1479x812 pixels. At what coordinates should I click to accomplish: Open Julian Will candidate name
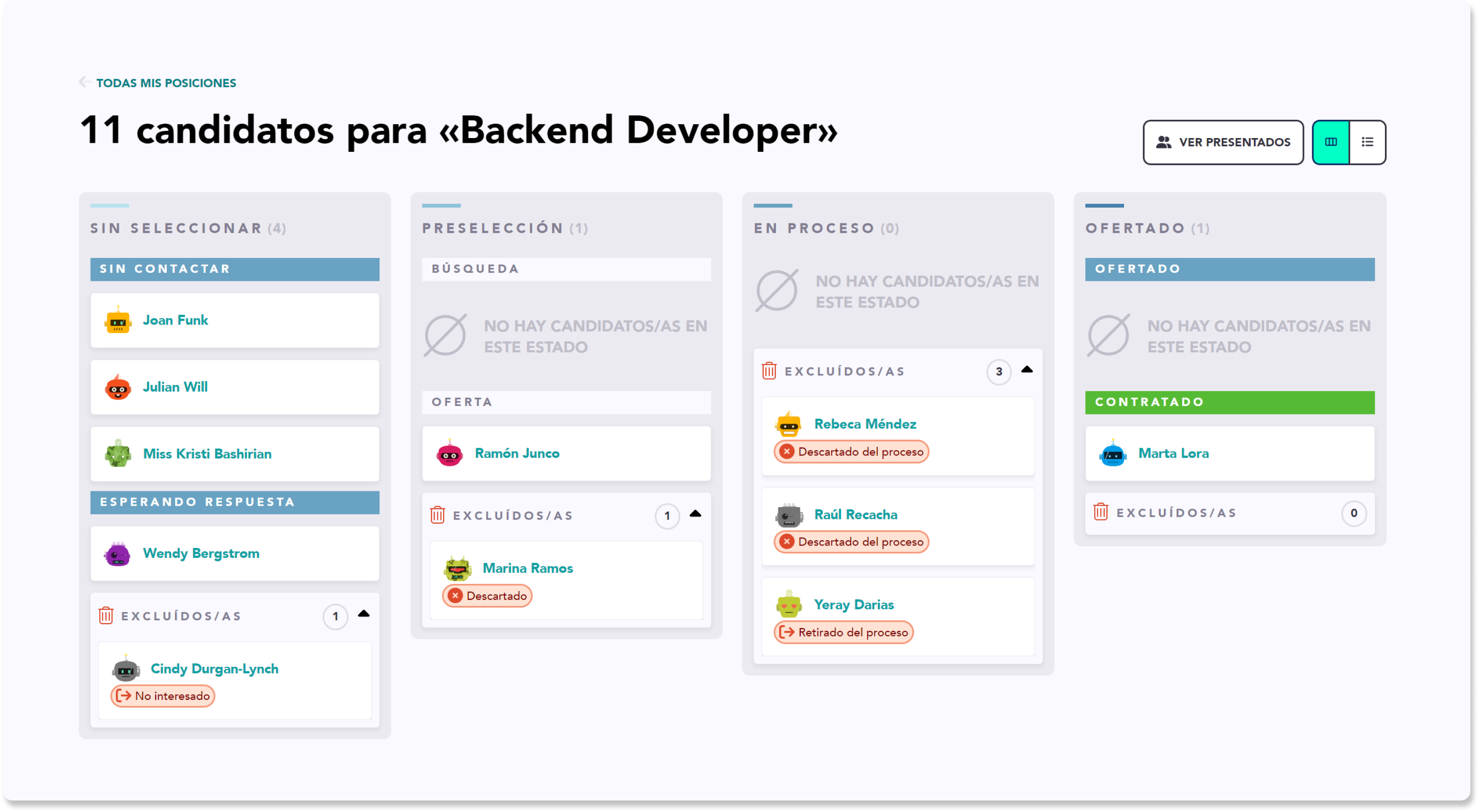coord(175,387)
